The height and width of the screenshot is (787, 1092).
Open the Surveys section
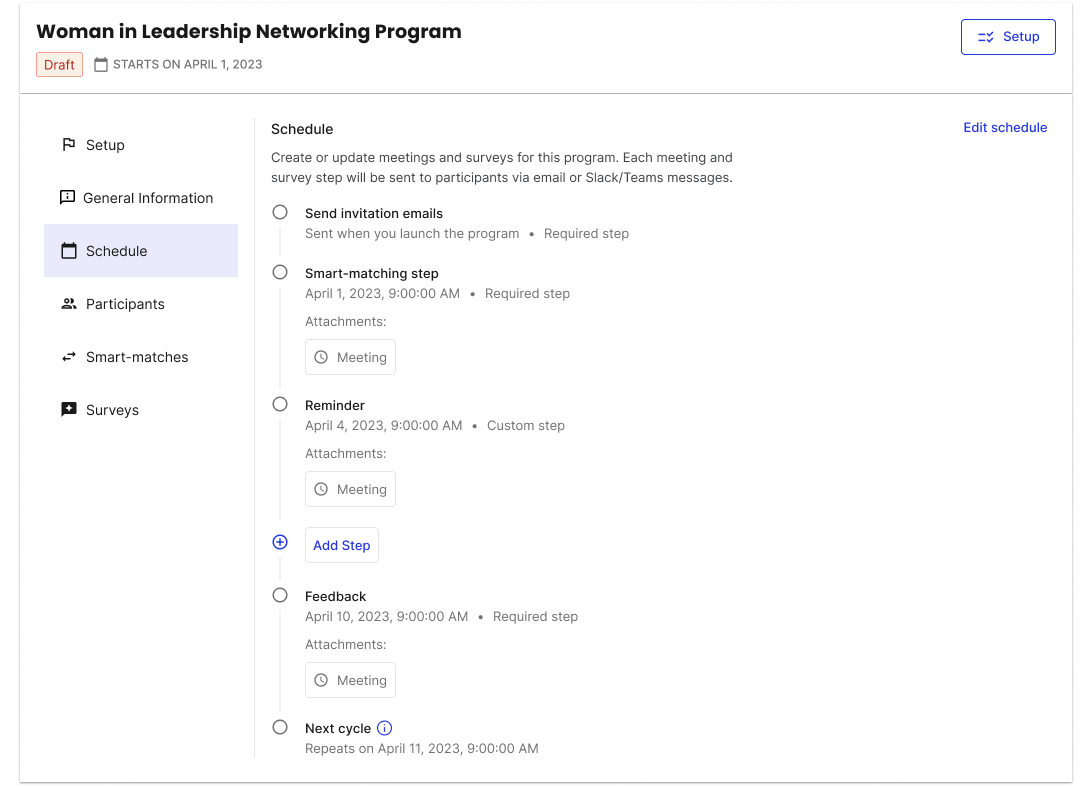point(141,410)
